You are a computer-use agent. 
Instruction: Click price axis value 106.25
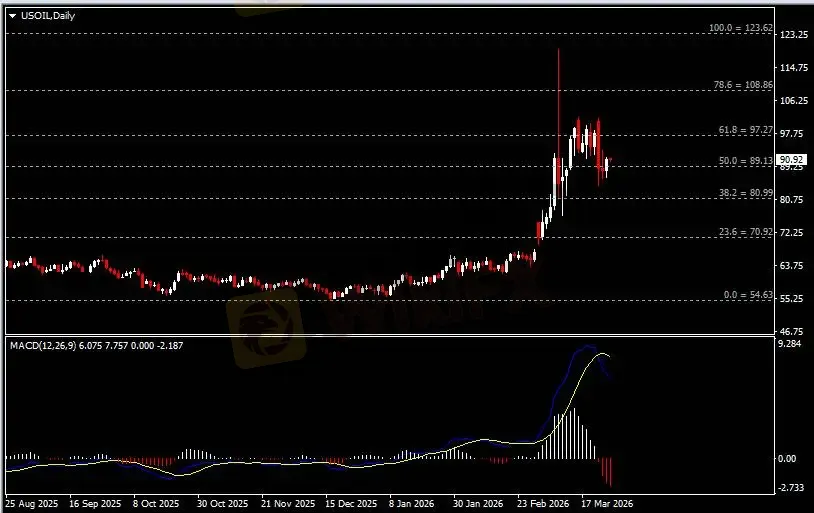click(794, 100)
